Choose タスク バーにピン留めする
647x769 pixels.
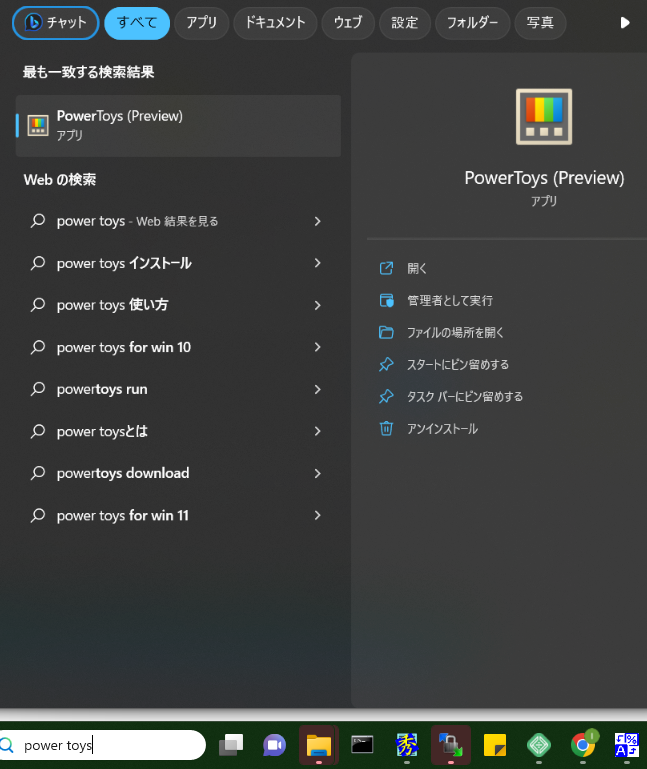pyautogui.click(x=465, y=396)
